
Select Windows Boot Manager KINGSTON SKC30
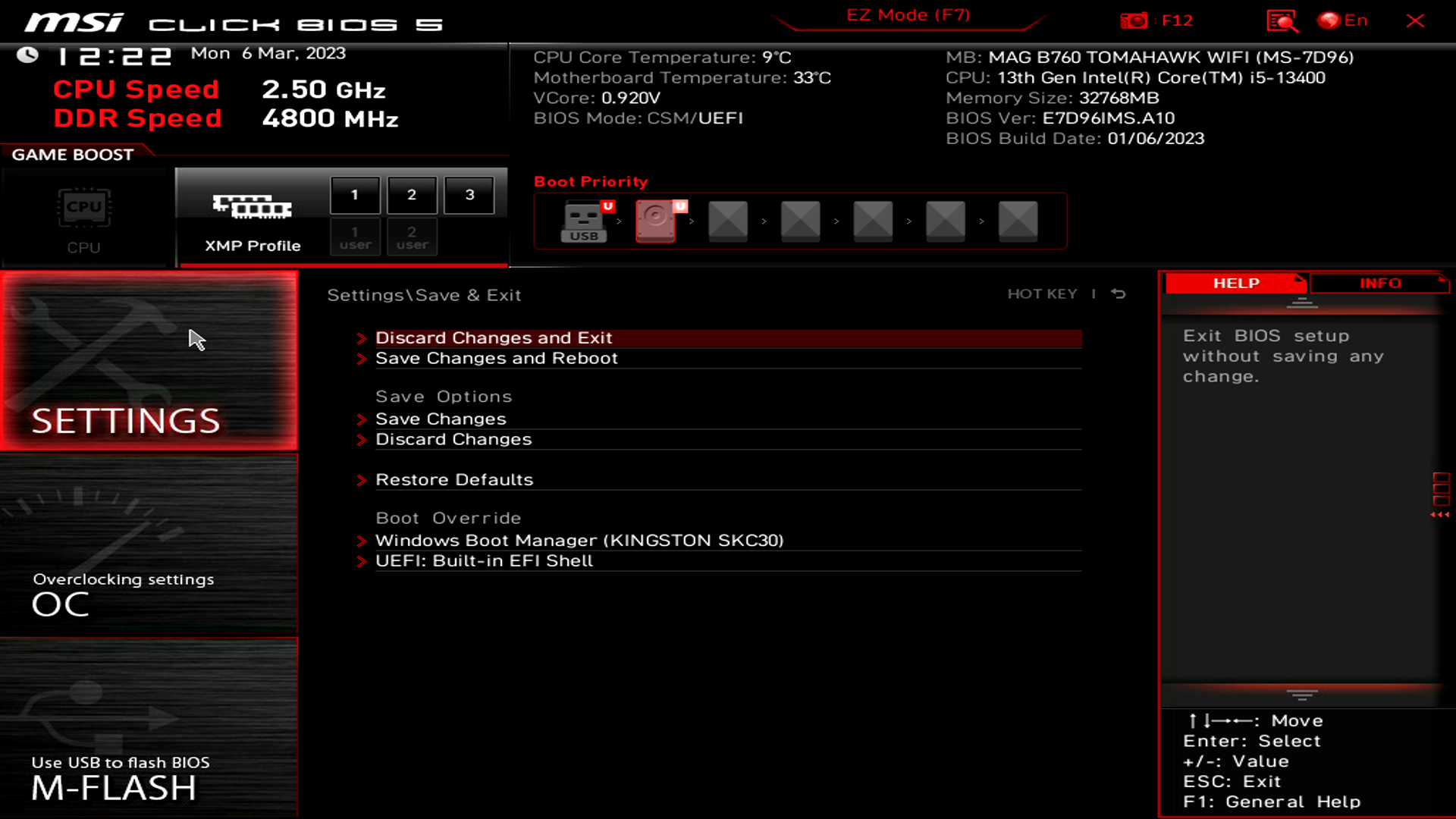point(580,540)
